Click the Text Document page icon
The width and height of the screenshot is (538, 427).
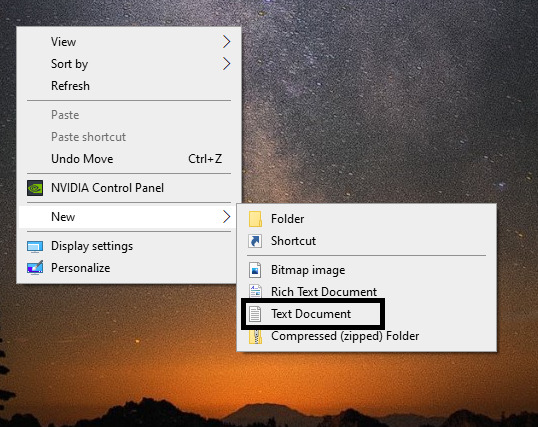255,314
